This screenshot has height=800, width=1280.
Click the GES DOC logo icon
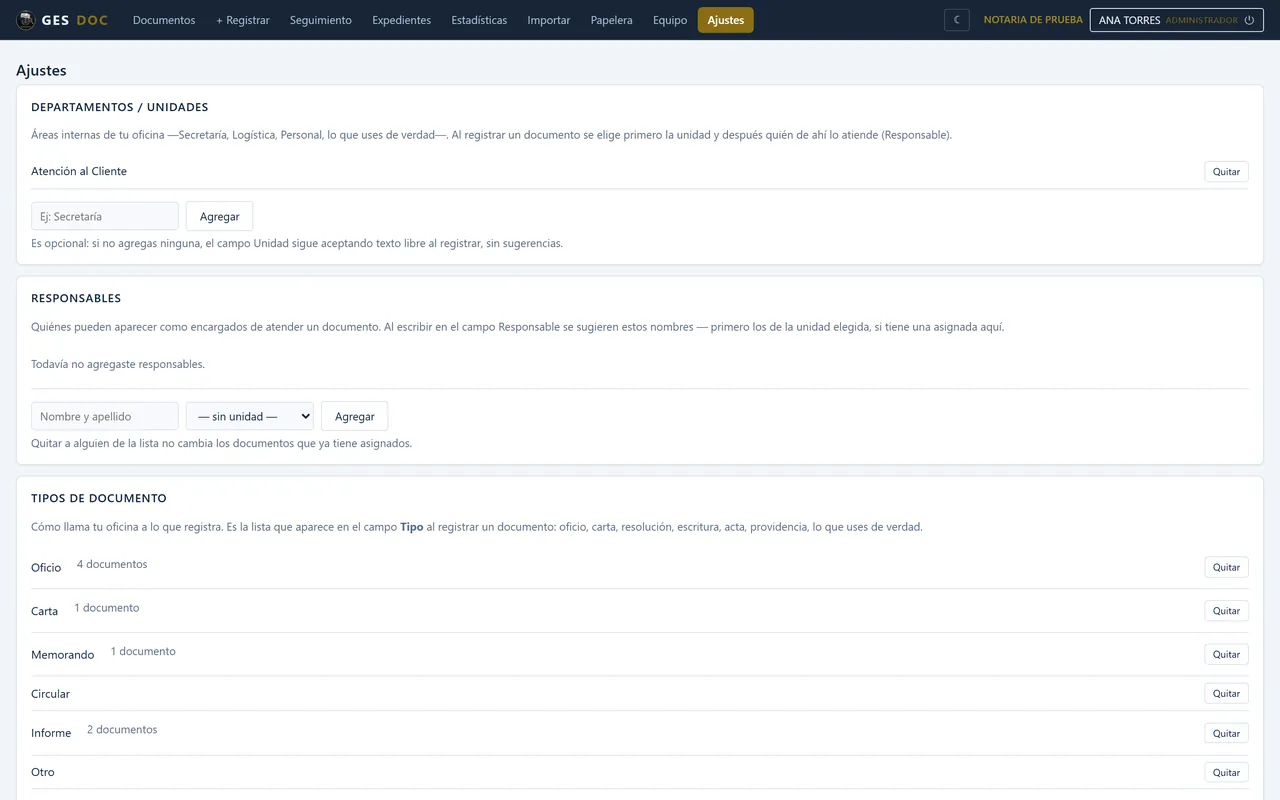point(26,20)
